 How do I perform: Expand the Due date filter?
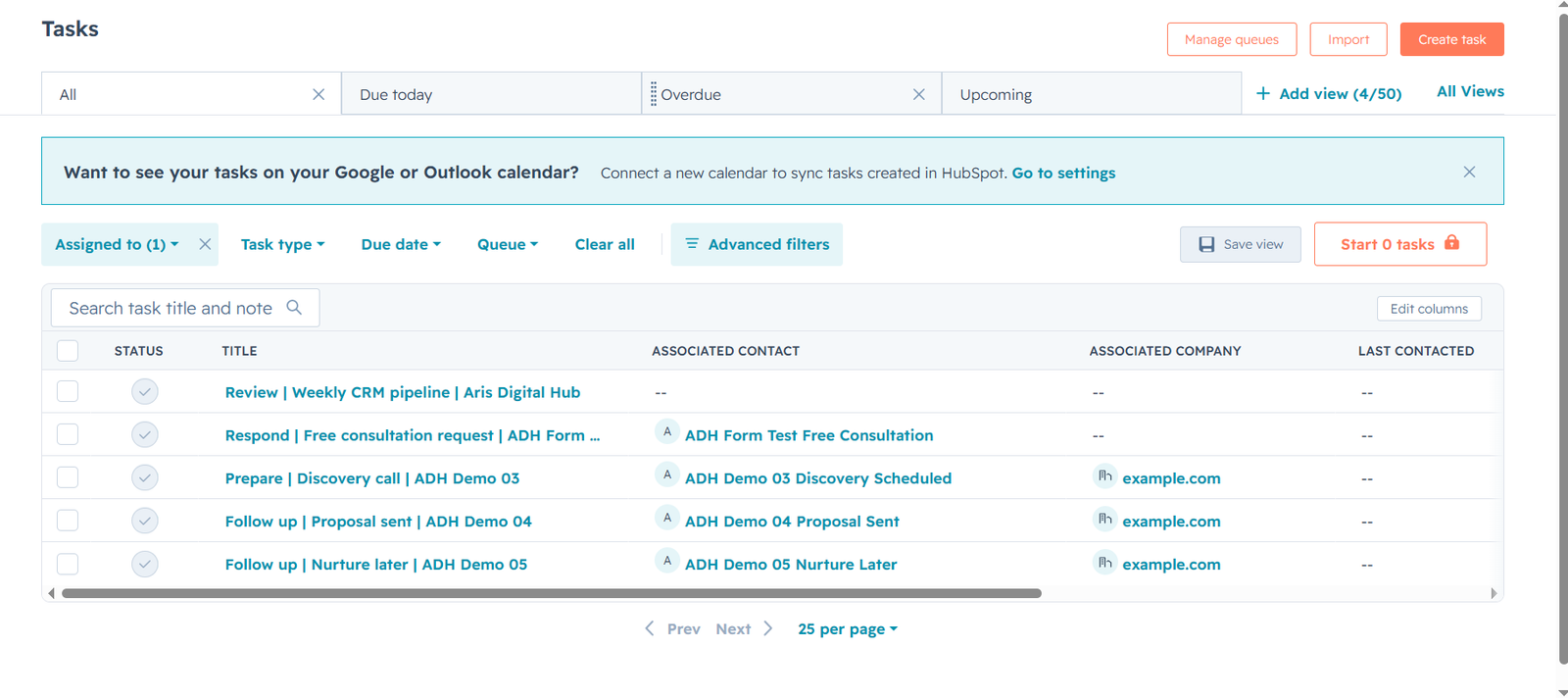pyautogui.click(x=401, y=244)
